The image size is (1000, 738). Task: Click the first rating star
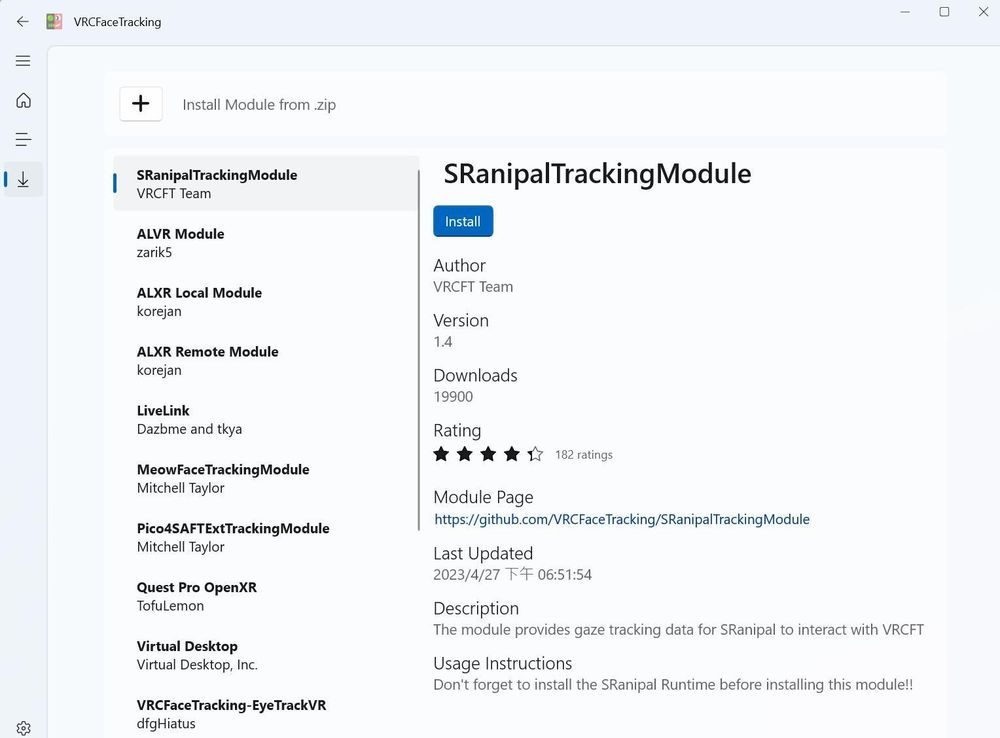click(x=441, y=454)
